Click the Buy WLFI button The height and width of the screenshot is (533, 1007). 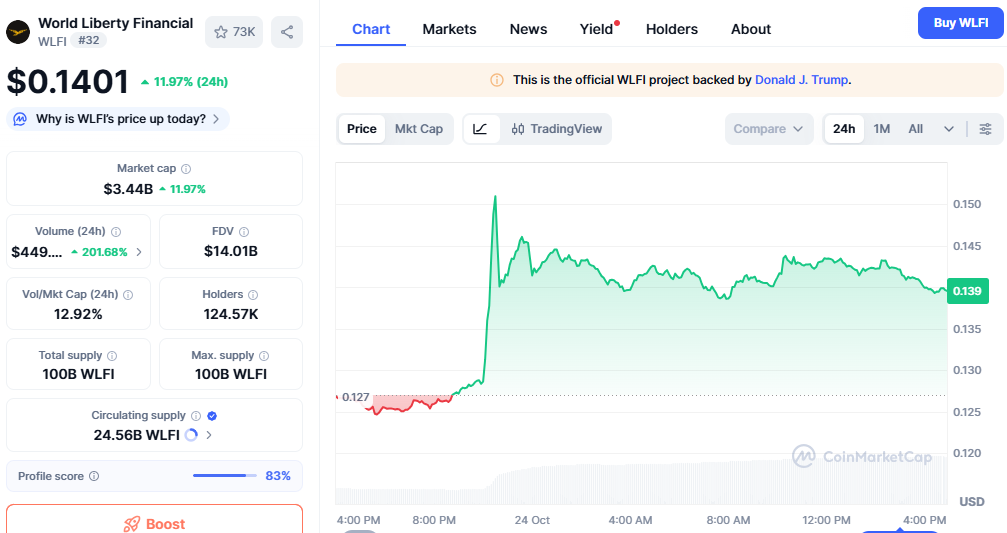tap(959, 23)
